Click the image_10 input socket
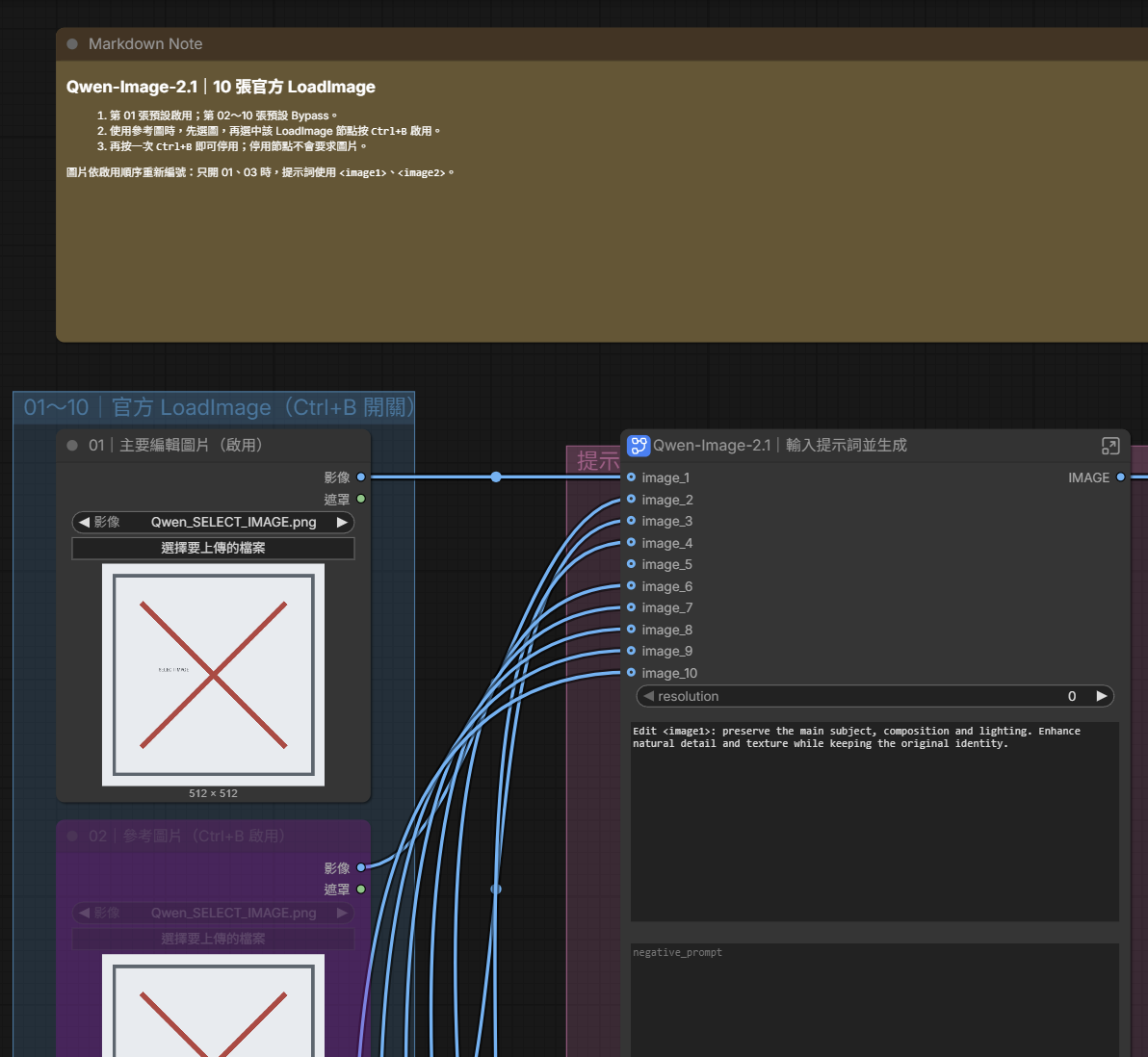 (x=631, y=672)
